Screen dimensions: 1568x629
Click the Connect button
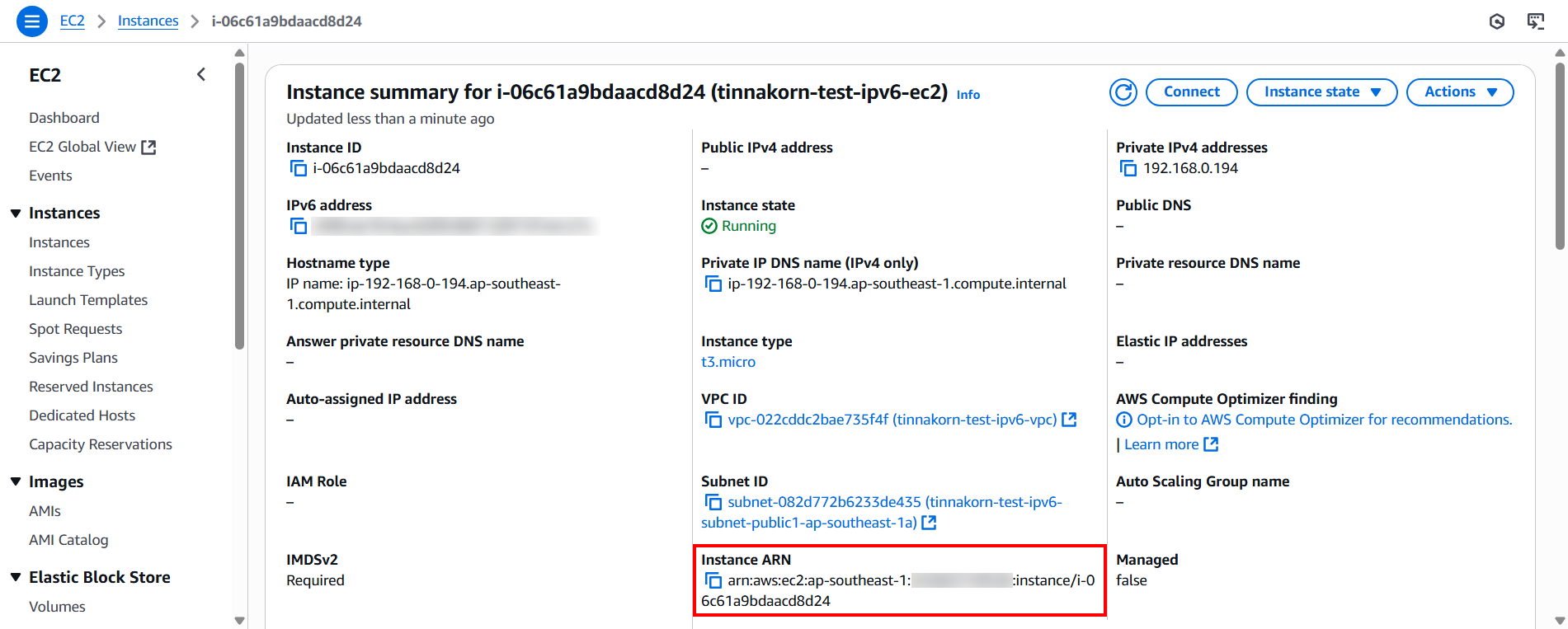click(x=1191, y=92)
